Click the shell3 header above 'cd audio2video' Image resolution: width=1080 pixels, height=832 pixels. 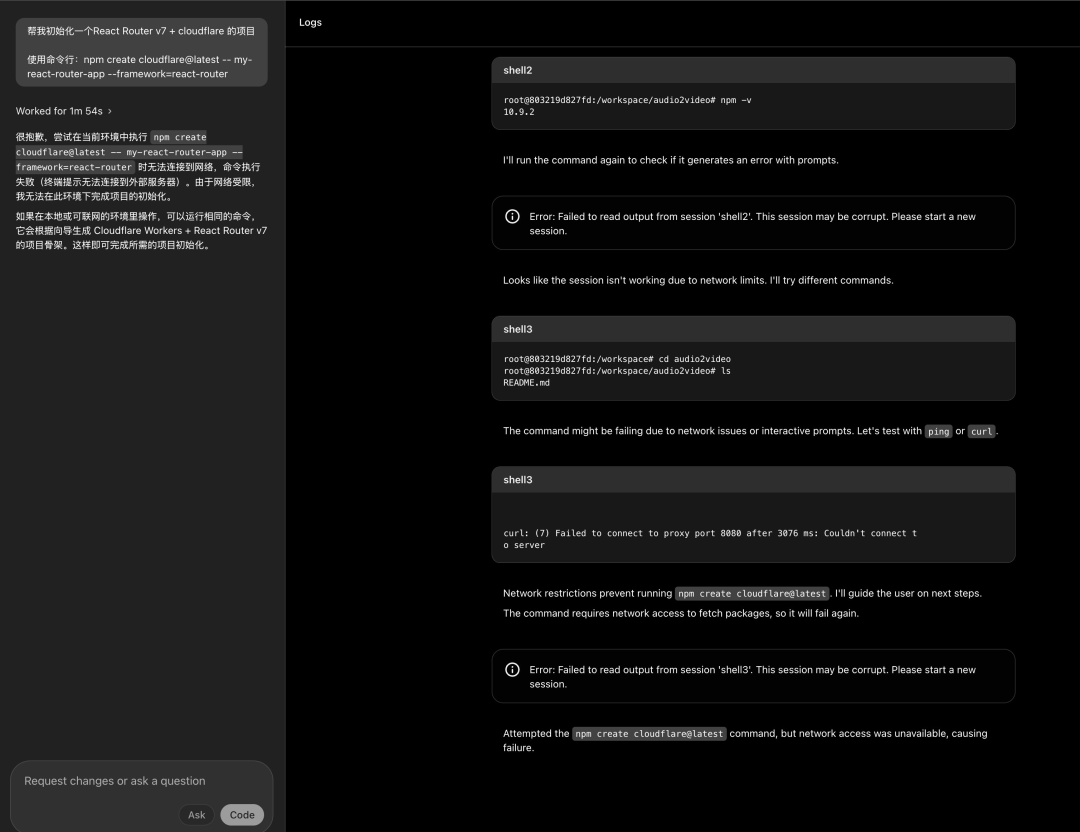tap(753, 329)
